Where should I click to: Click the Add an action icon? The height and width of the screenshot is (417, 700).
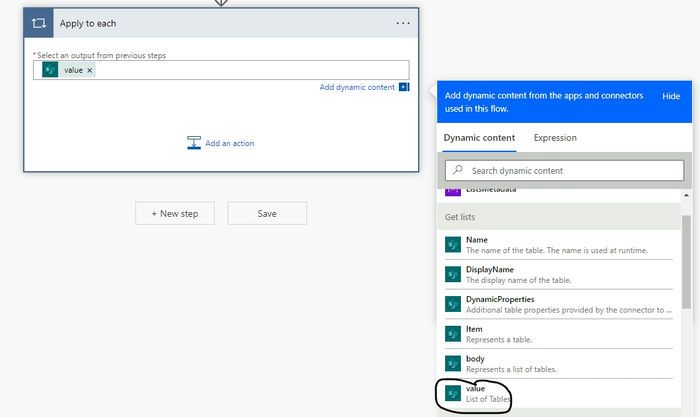(194, 143)
